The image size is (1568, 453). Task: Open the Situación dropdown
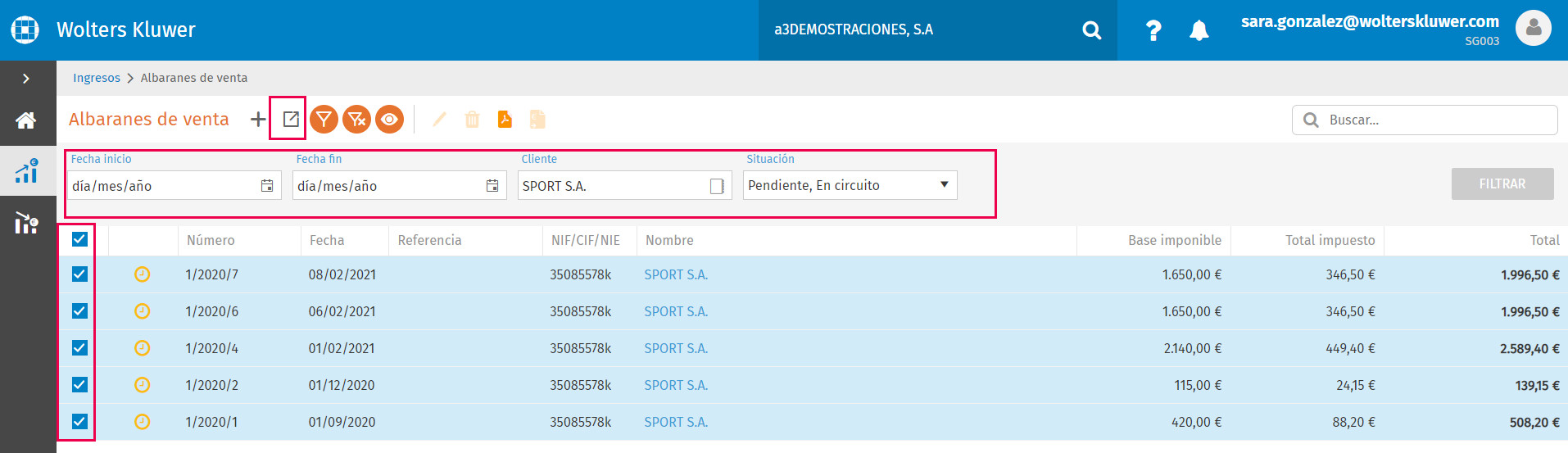click(850, 185)
